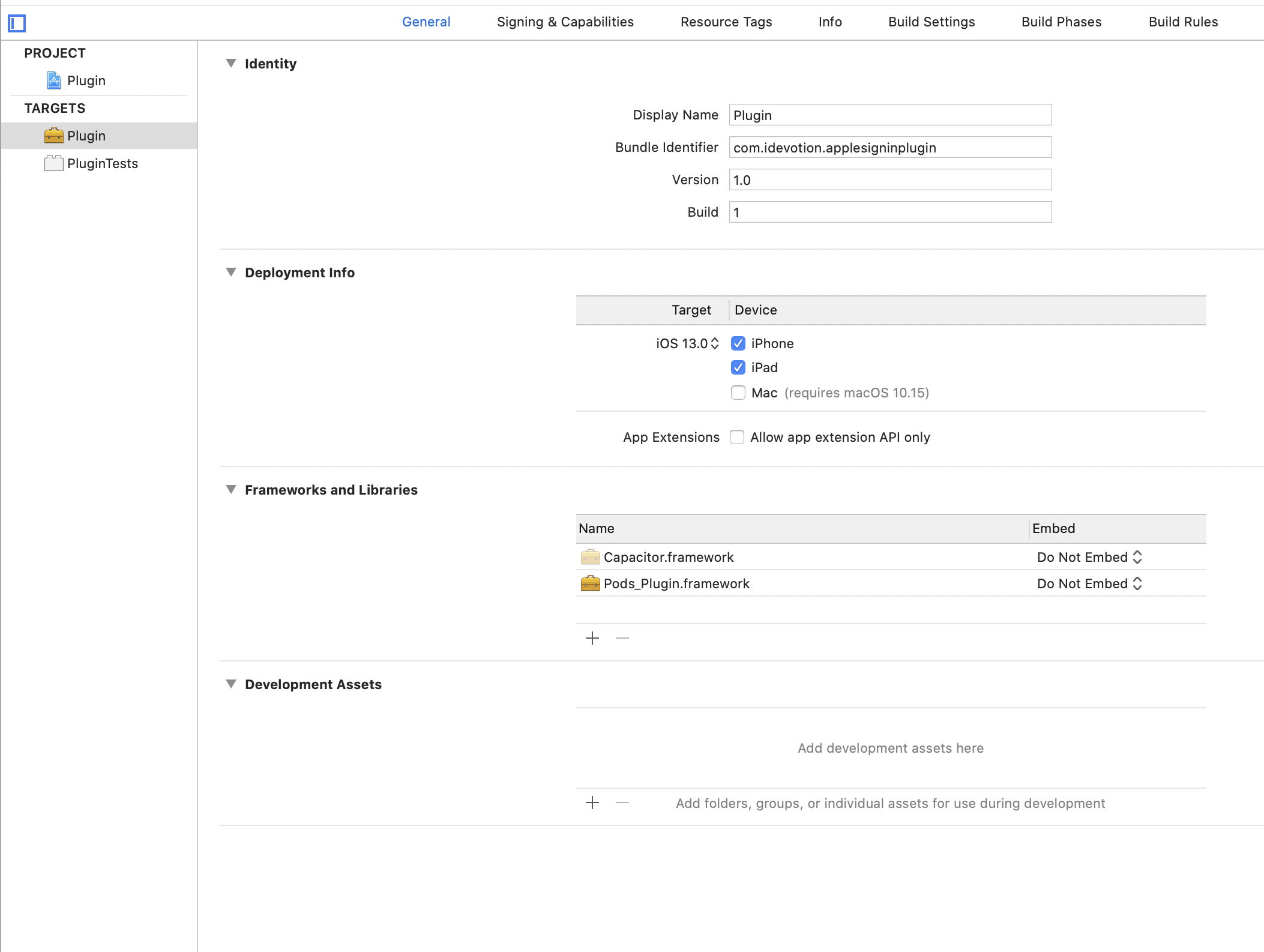The width and height of the screenshot is (1264, 952).
Task: Switch to the General tab
Action: (x=426, y=22)
